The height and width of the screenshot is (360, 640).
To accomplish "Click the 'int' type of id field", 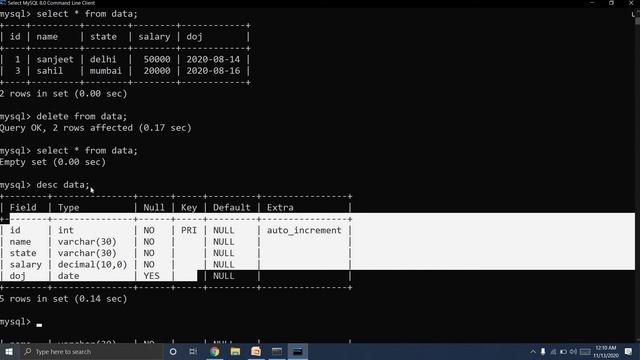I will pos(66,231).
